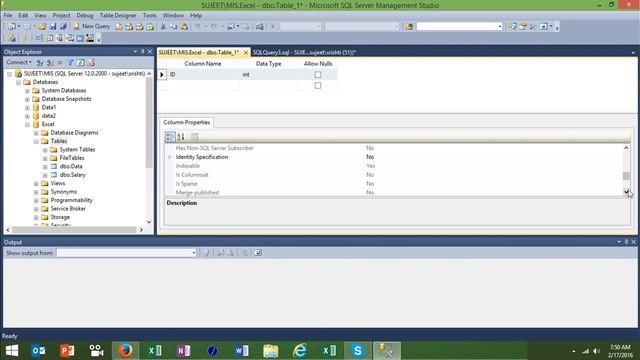
Task: Select the Service Broker folder
Action: tap(68, 209)
